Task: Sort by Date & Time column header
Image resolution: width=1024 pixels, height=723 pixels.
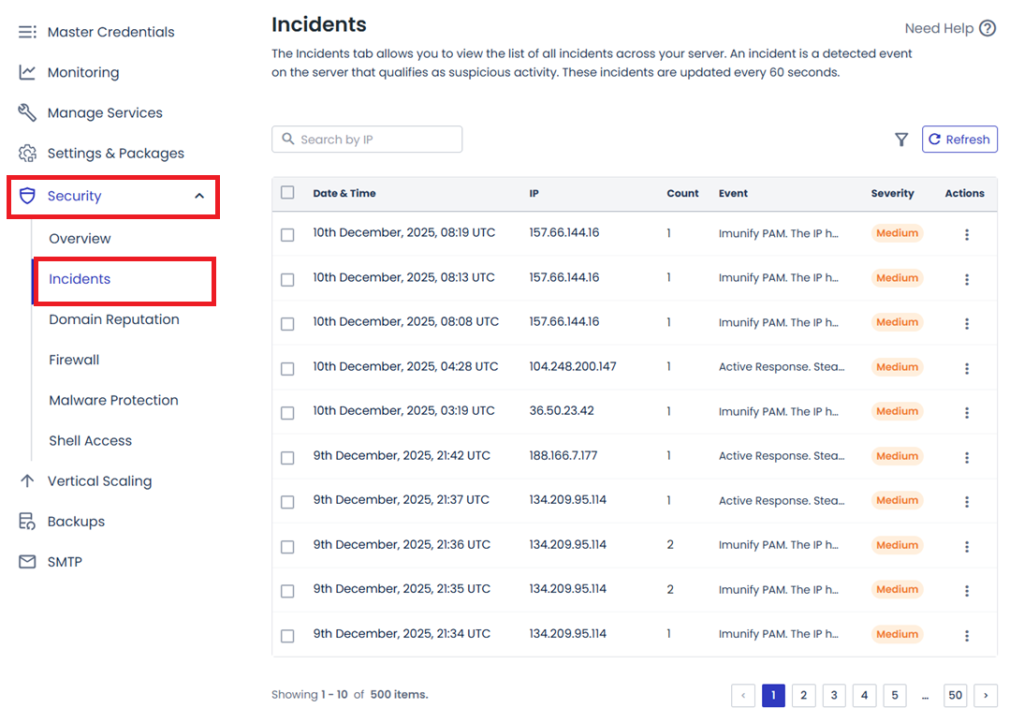Action: pyautogui.click(x=344, y=193)
